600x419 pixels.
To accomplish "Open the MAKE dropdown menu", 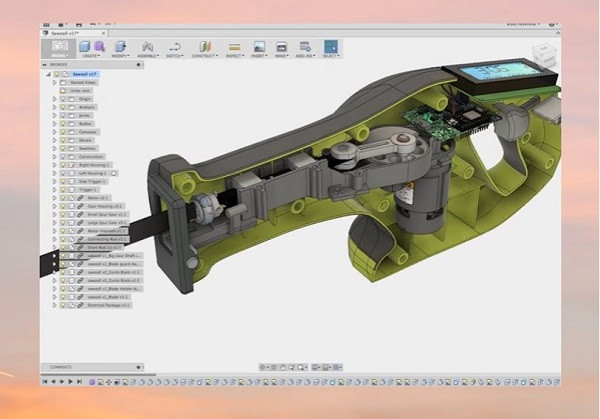I will (x=281, y=56).
